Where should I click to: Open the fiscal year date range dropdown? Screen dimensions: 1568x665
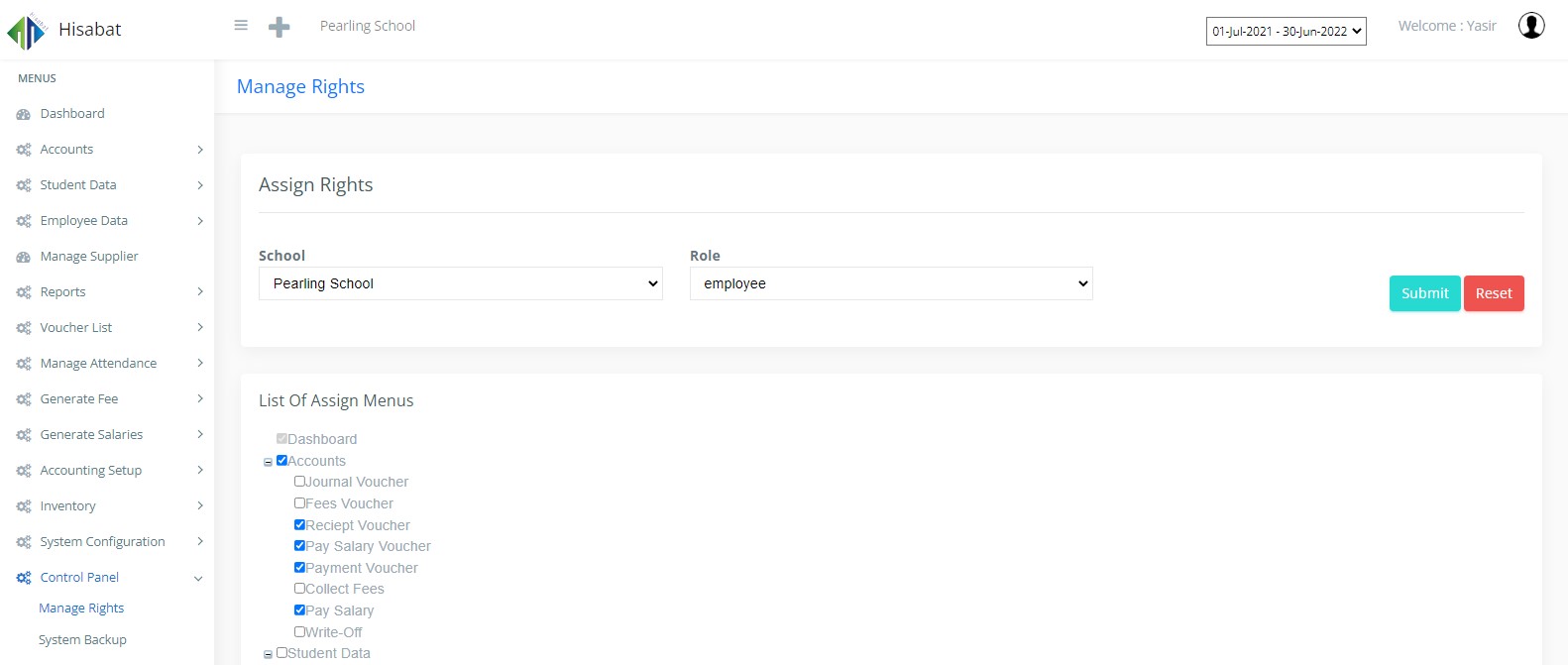1286,32
